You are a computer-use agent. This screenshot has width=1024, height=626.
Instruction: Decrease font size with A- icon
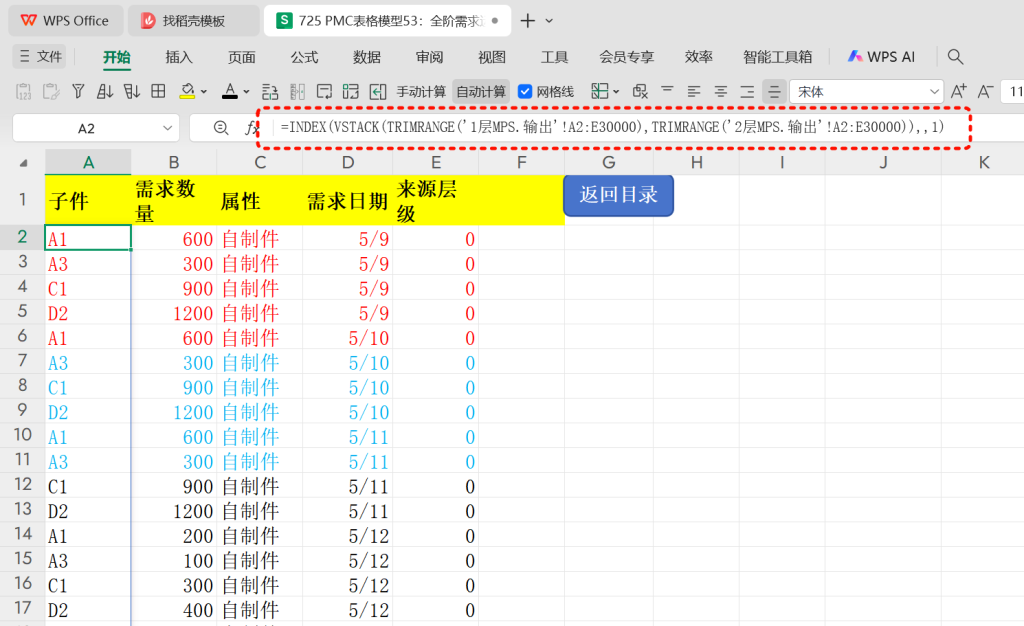coord(985,91)
